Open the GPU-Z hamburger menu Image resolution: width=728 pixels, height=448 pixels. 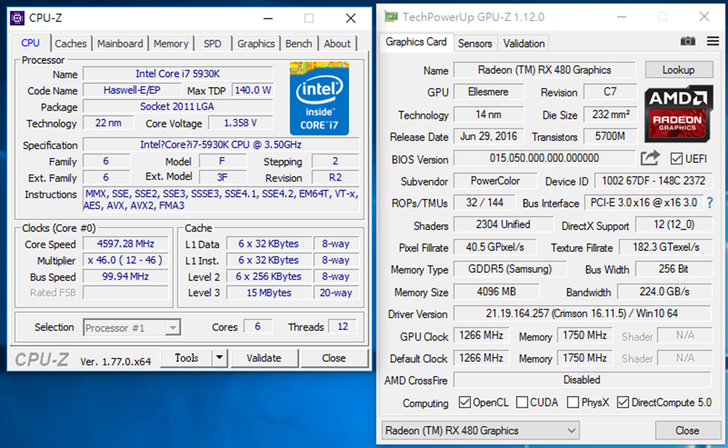[713, 41]
